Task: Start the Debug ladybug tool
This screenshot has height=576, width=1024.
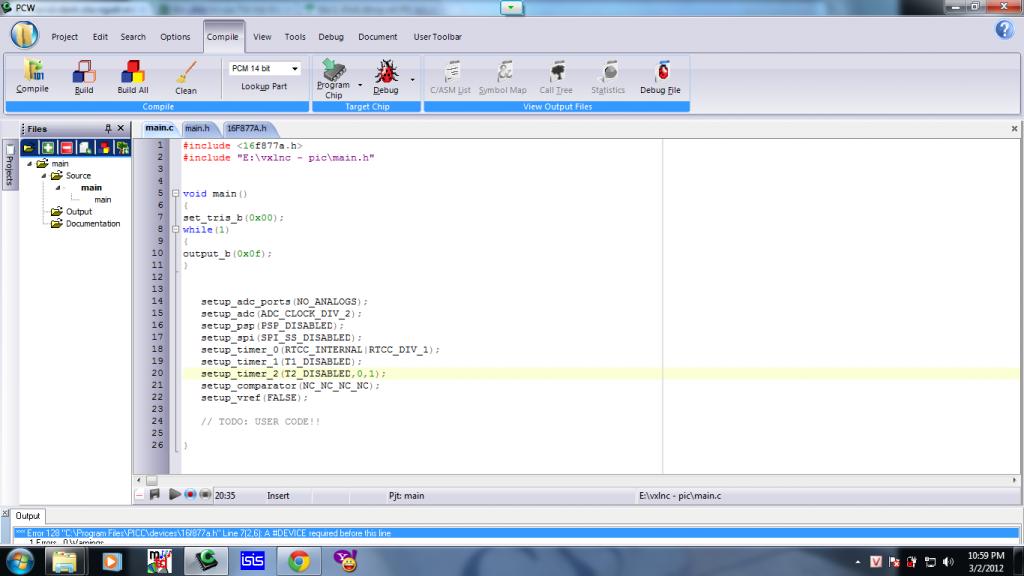Action: [385, 73]
